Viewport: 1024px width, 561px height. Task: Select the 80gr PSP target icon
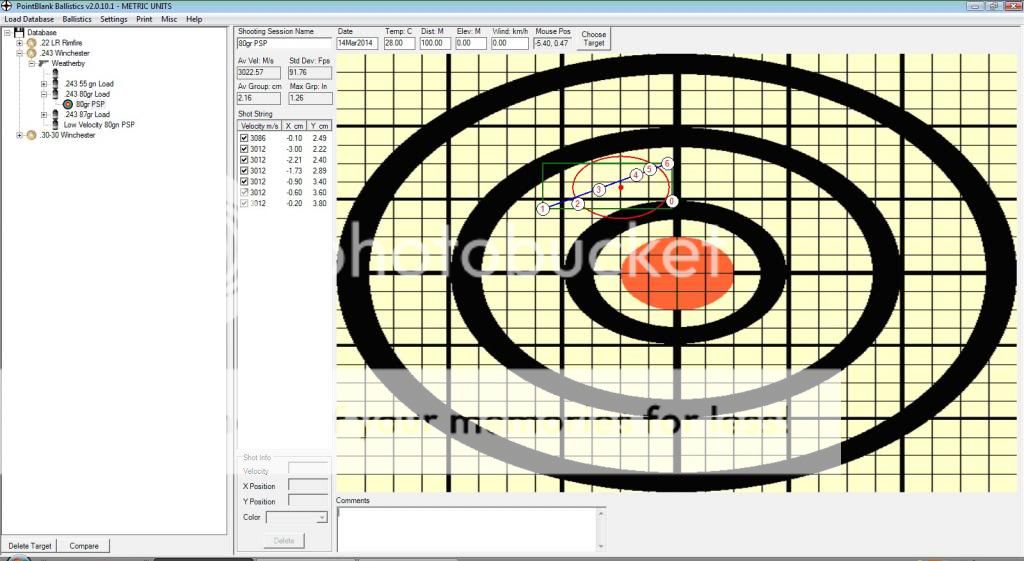68,104
